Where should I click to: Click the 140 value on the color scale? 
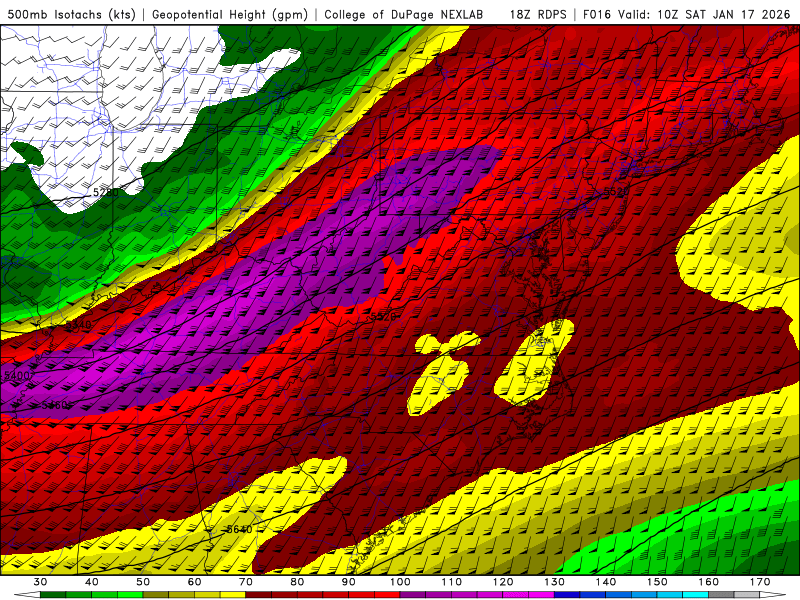click(606, 582)
